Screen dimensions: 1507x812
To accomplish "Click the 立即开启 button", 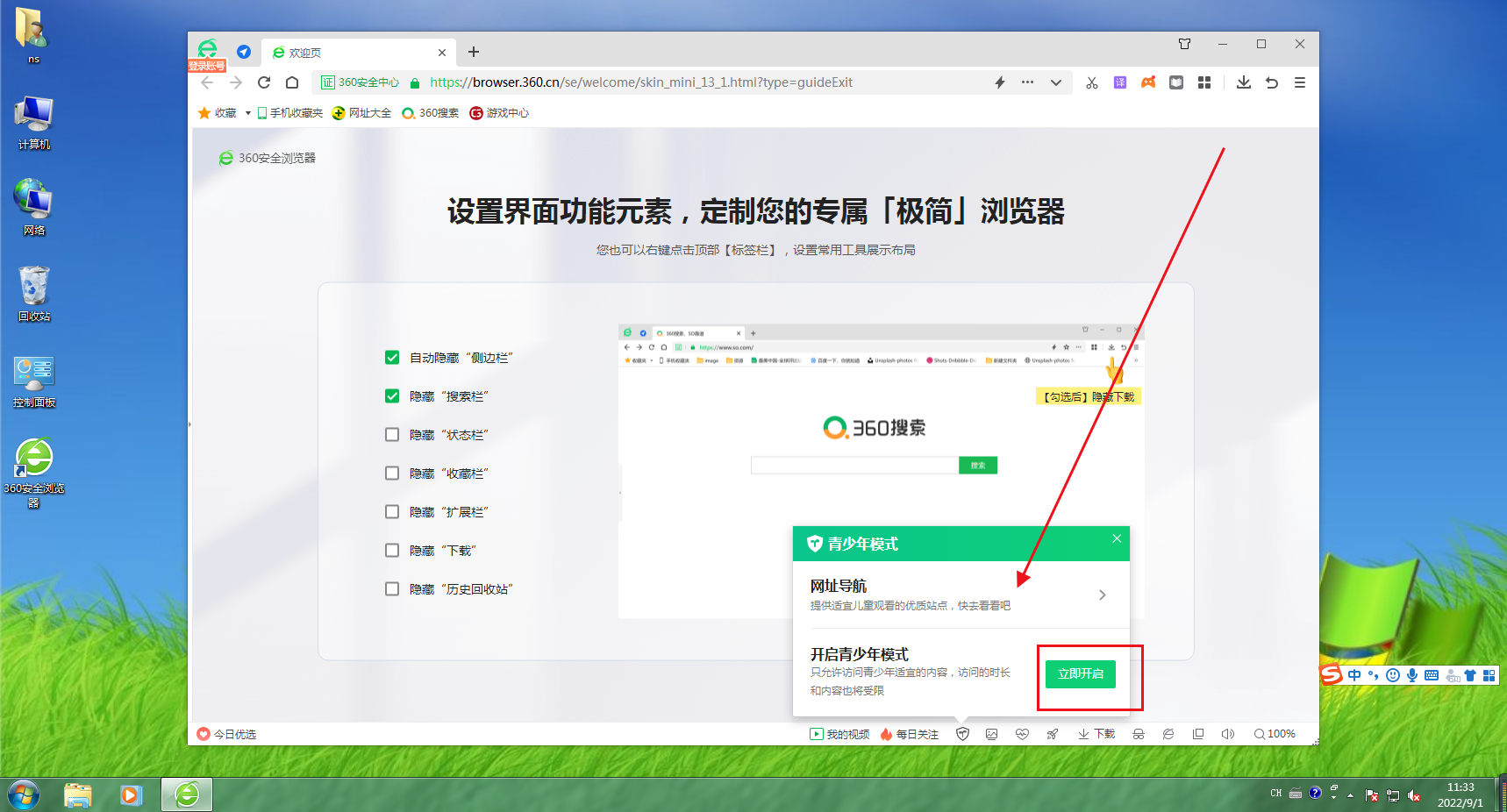I will pyautogui.click(x=1081, y=673).
